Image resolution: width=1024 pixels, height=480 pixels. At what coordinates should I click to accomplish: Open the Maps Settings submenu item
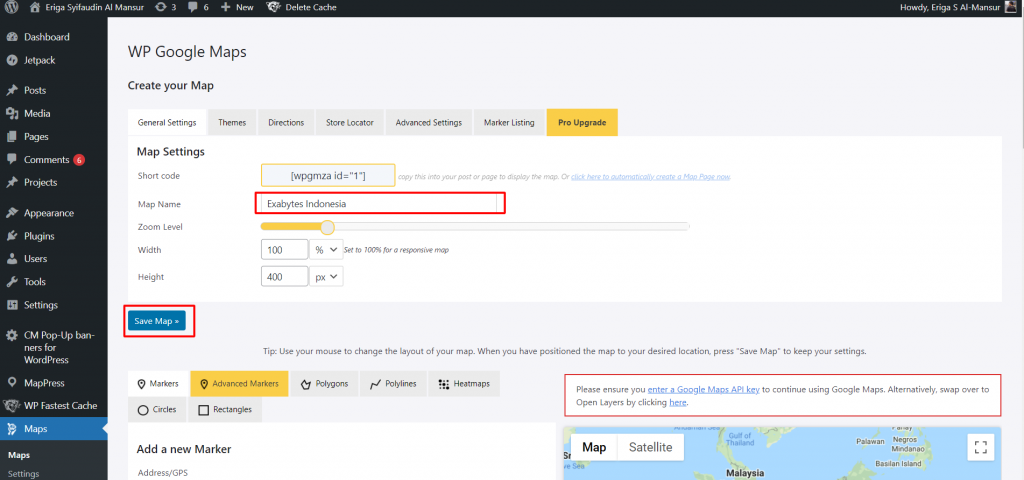tap(24, 474)
